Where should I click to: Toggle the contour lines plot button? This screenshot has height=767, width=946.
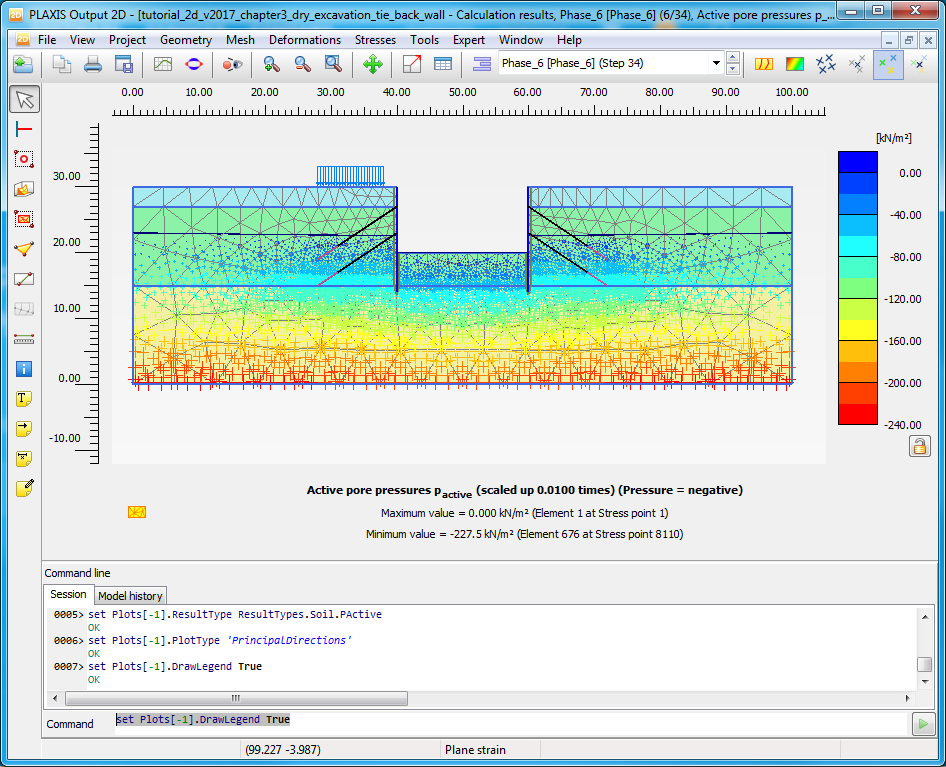(764, 64)
